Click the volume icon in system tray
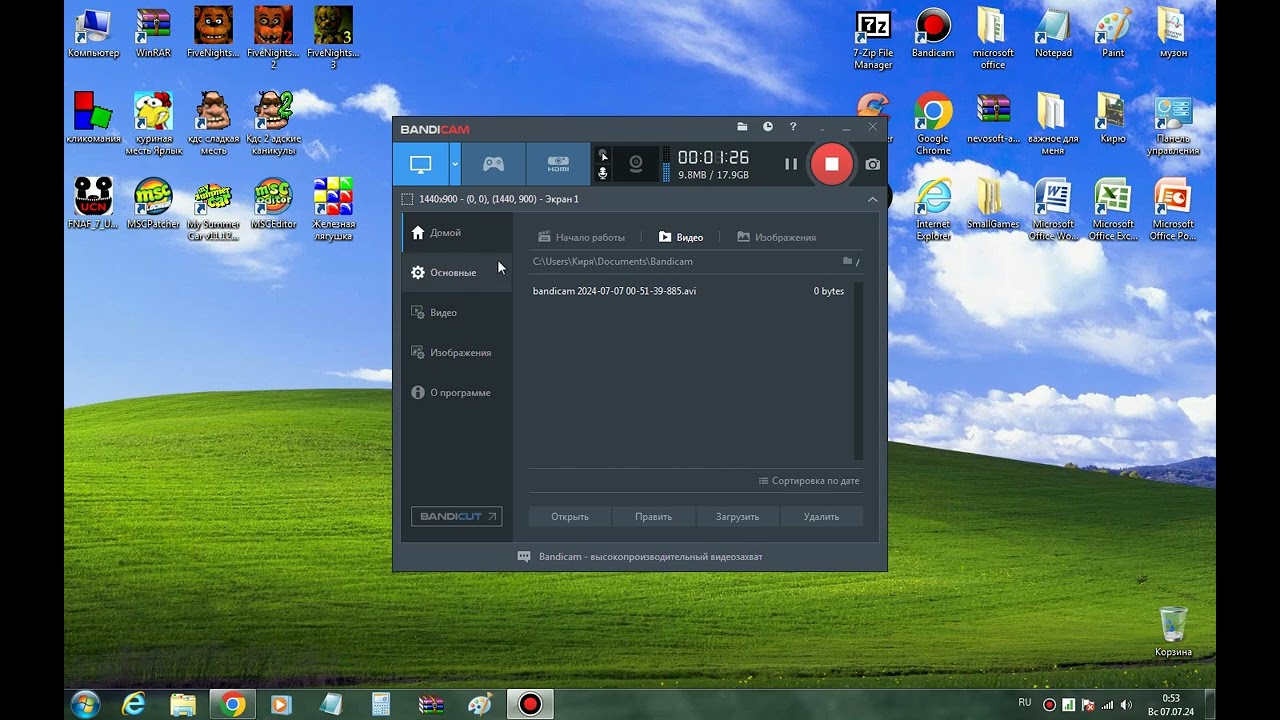The height and width of the screenshot is (720, 1280). [x=1125, y=705]
